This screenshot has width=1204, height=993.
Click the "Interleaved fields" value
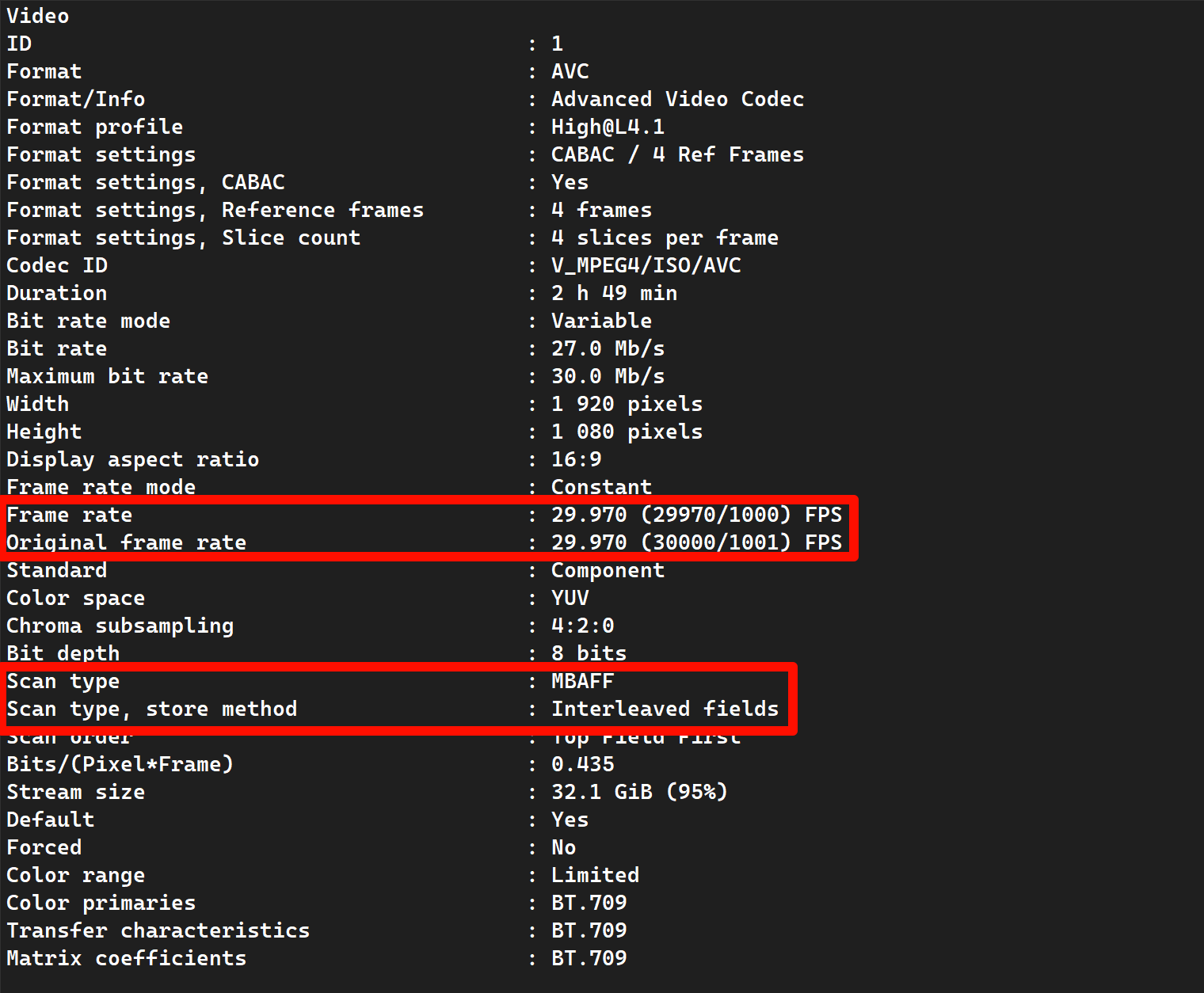click(x=665, y=709)
